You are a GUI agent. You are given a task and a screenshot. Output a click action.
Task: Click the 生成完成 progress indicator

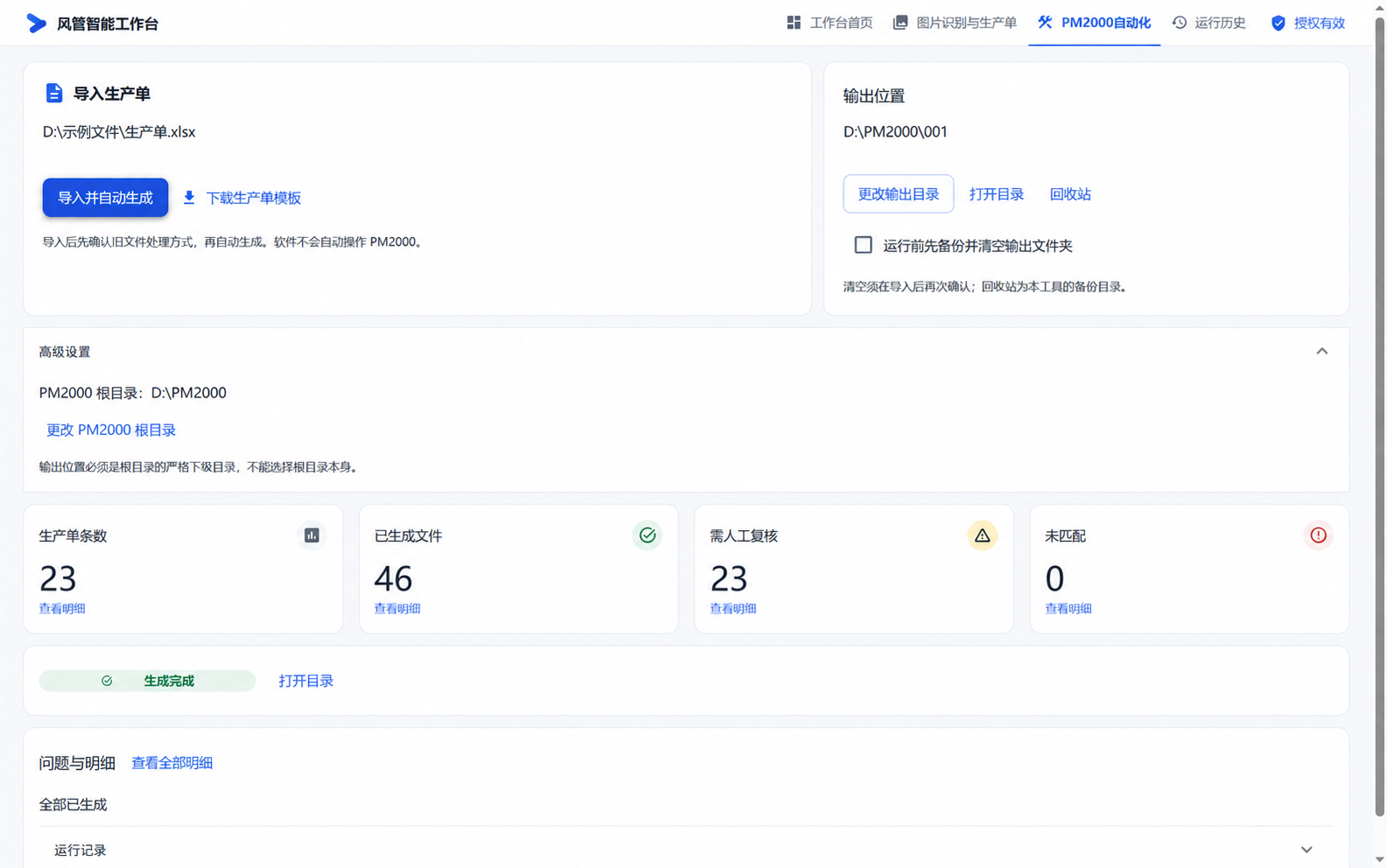tap(147, 681)
